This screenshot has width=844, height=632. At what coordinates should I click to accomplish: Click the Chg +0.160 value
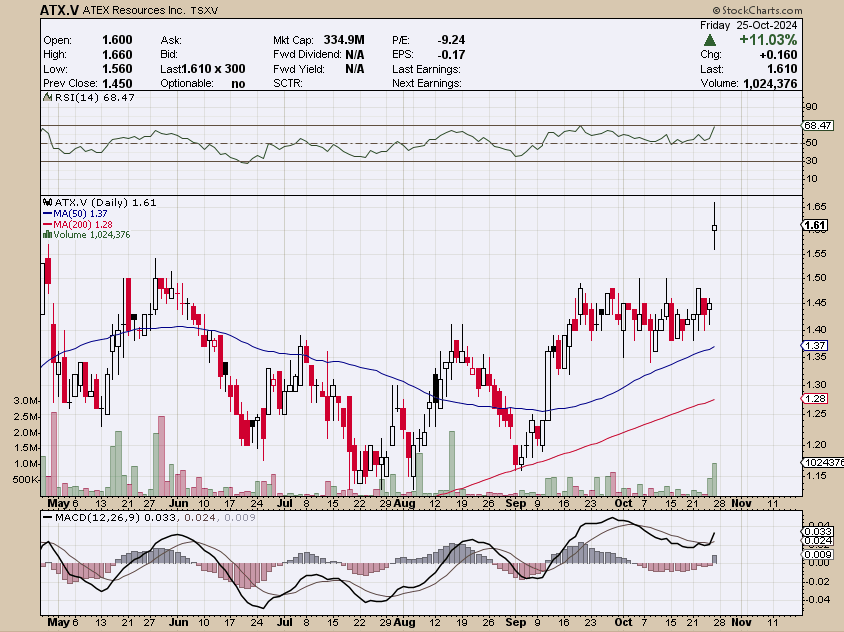pyautogui.click(x=778, y=55)
